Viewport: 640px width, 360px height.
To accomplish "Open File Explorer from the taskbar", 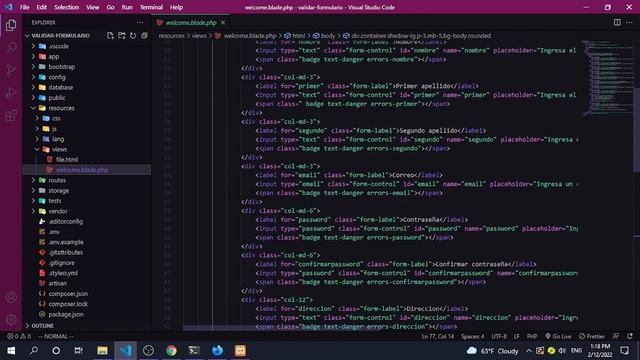I will click(x=102, y=351).
